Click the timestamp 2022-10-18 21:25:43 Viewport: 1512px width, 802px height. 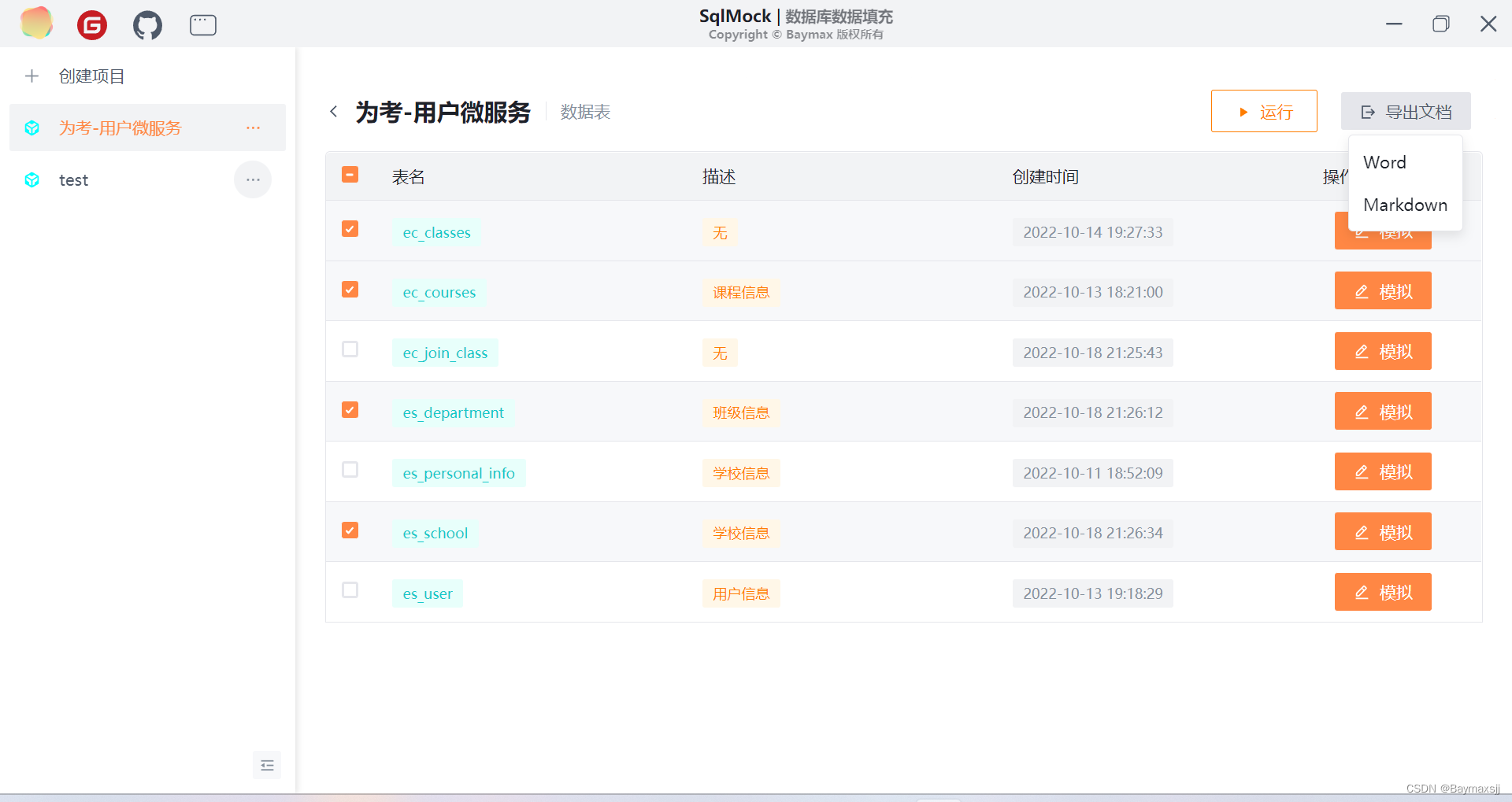[x=1093, y=353]
